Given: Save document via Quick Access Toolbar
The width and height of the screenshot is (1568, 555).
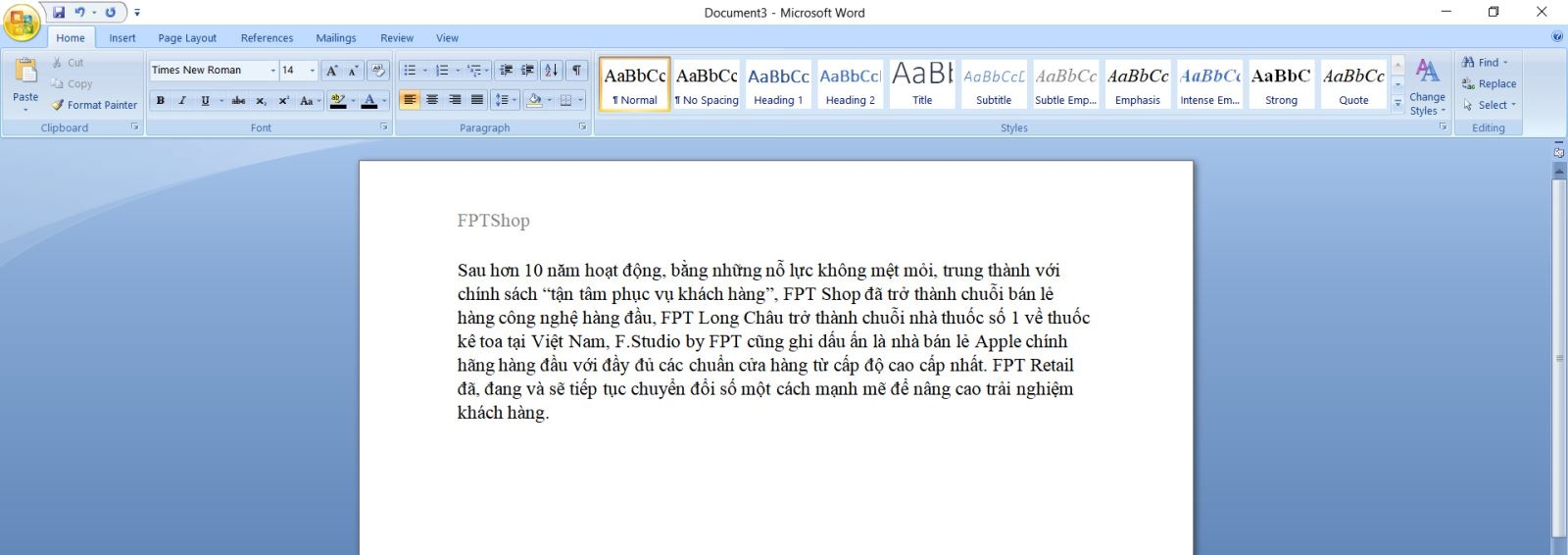Looking at the screenshot, I should [59, 13].
